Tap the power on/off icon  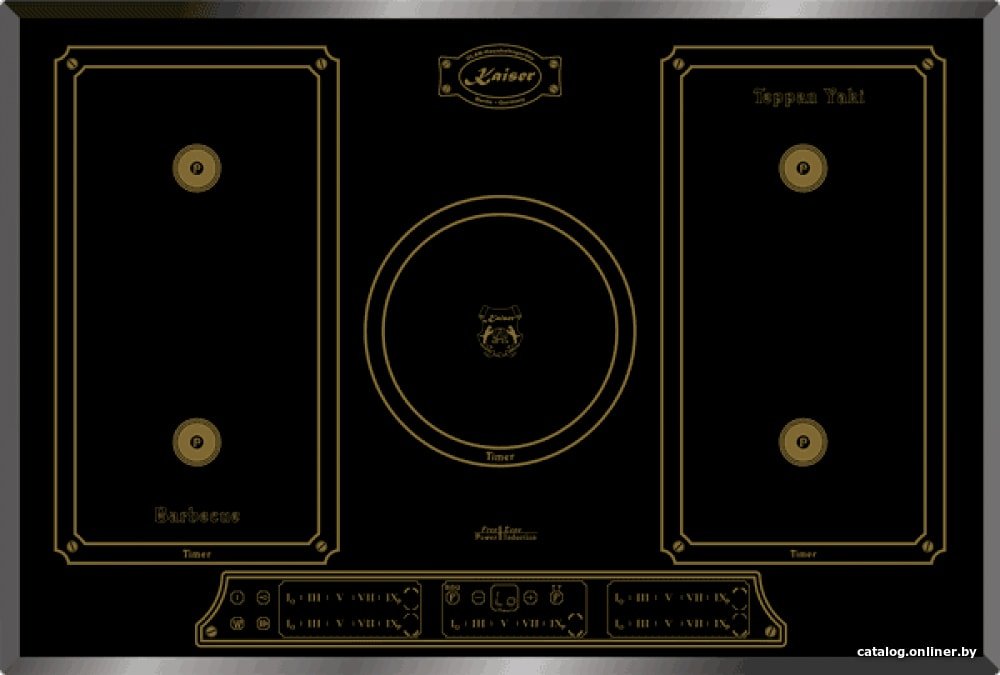tap(237, 597)
